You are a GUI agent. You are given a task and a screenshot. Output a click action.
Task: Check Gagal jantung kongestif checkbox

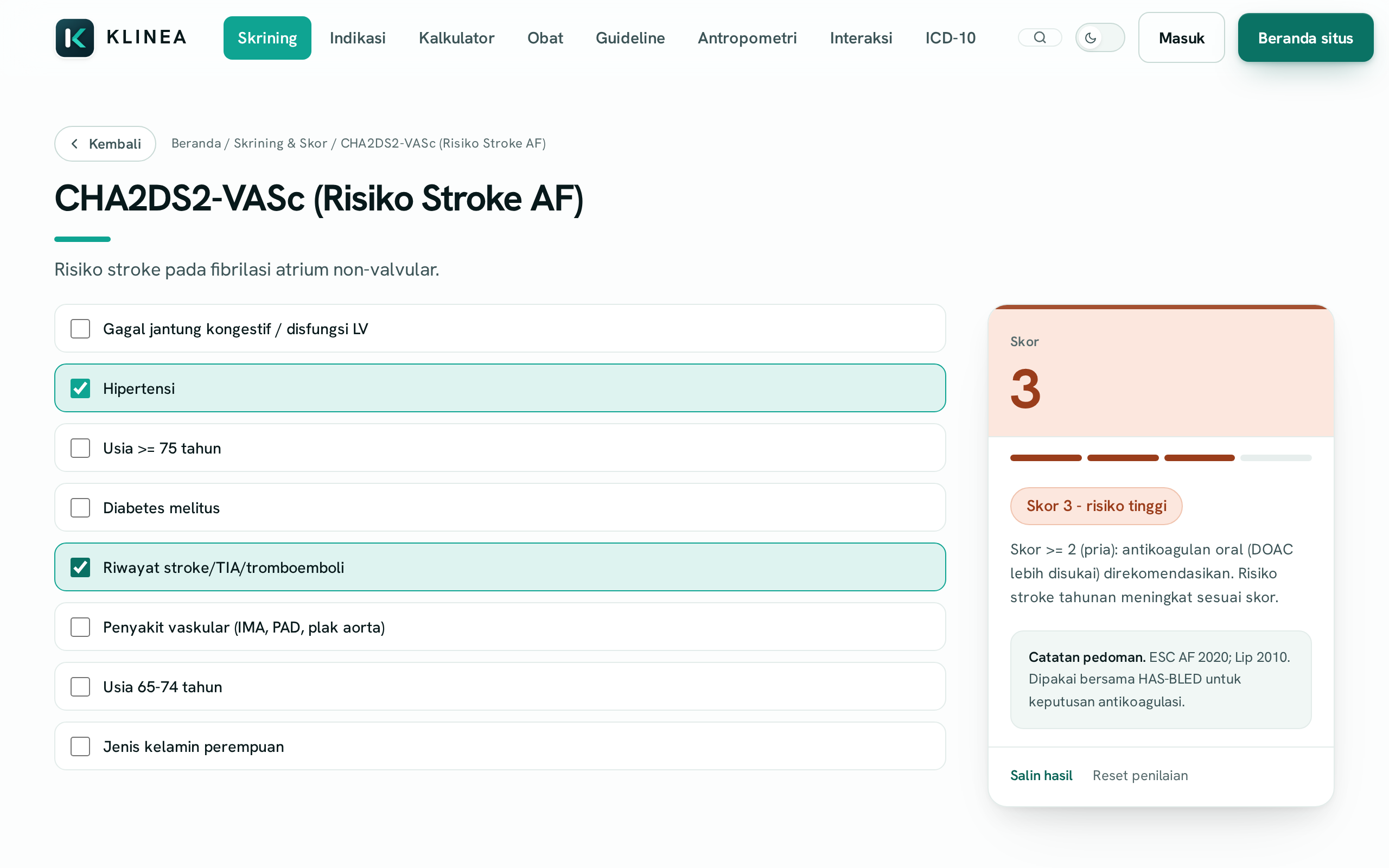point(80,329)
